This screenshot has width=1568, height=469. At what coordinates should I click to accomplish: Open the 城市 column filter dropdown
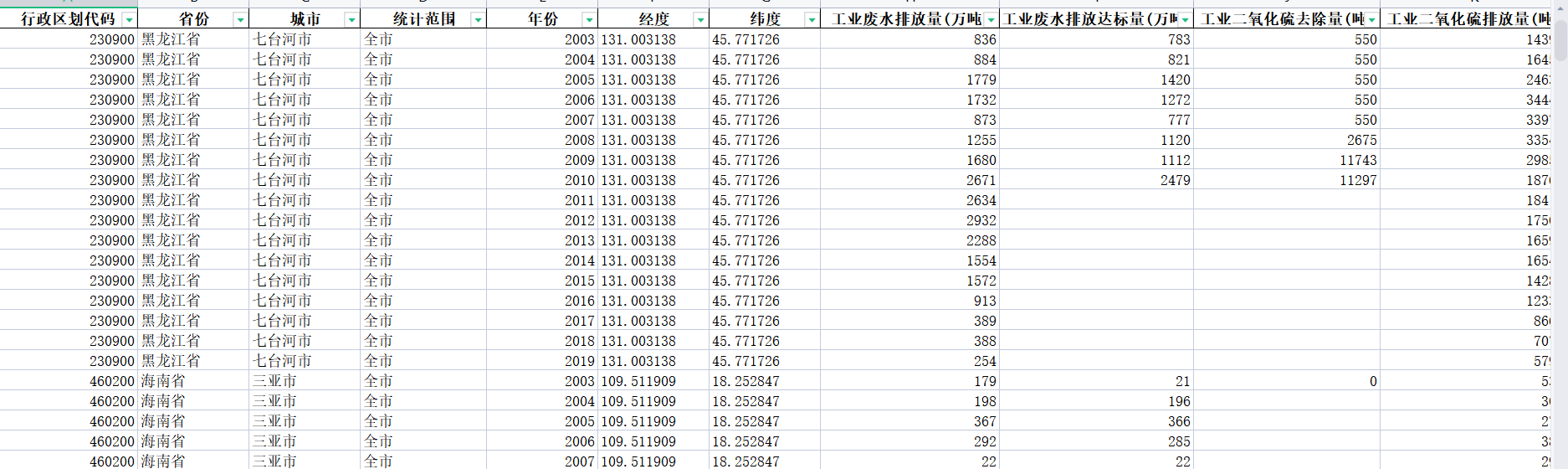[351, 19]
